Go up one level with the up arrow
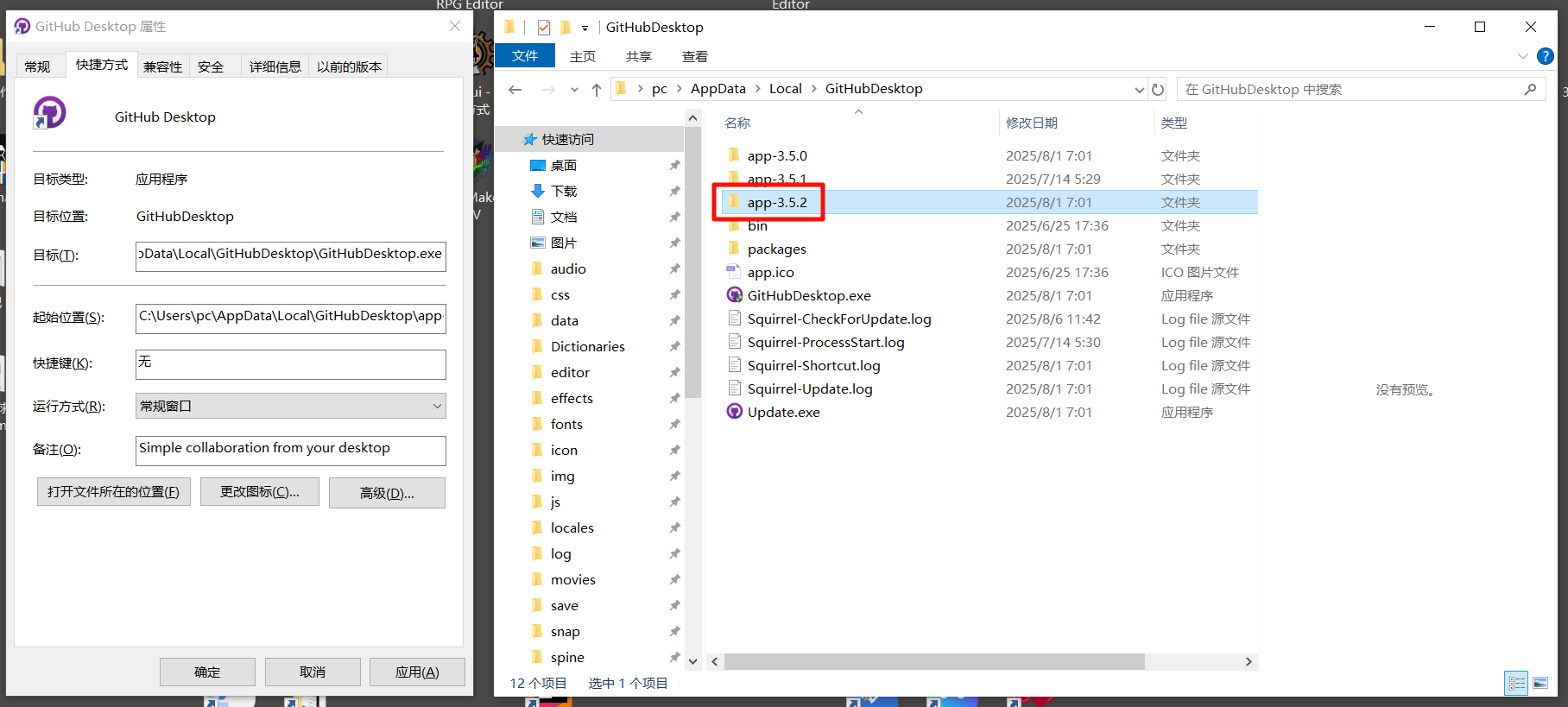Screen dimensions: 1568x707 tap(597, 89)
